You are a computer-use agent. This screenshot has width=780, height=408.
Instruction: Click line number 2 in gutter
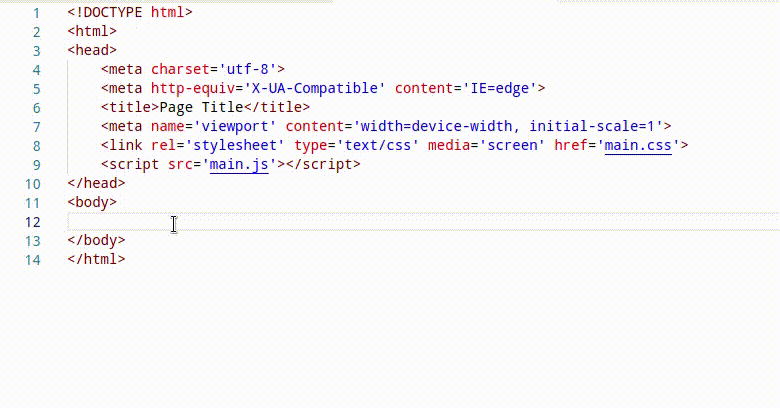[x=36, y=32]
